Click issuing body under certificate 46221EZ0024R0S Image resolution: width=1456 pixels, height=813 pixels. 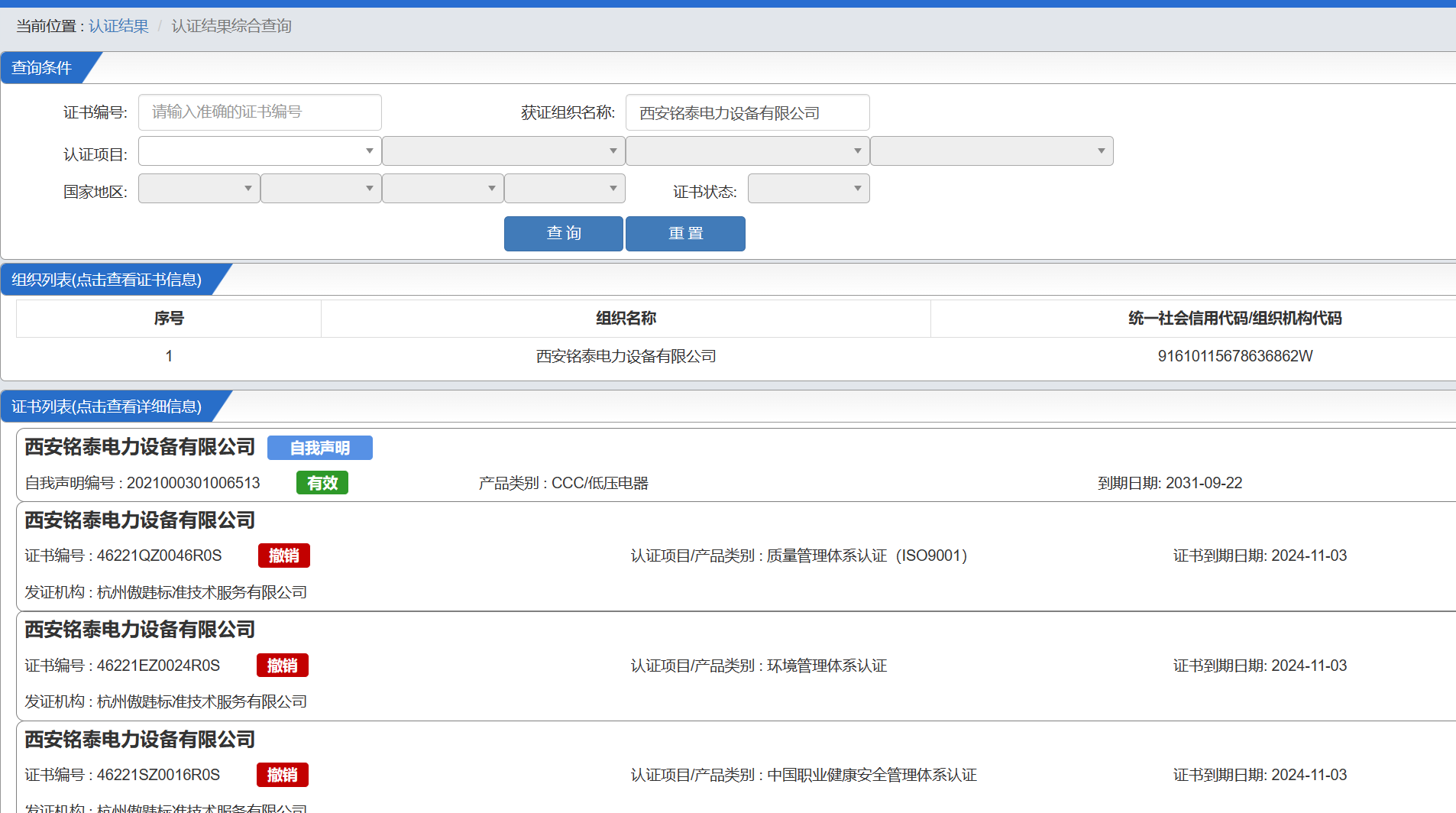point(166,701)
